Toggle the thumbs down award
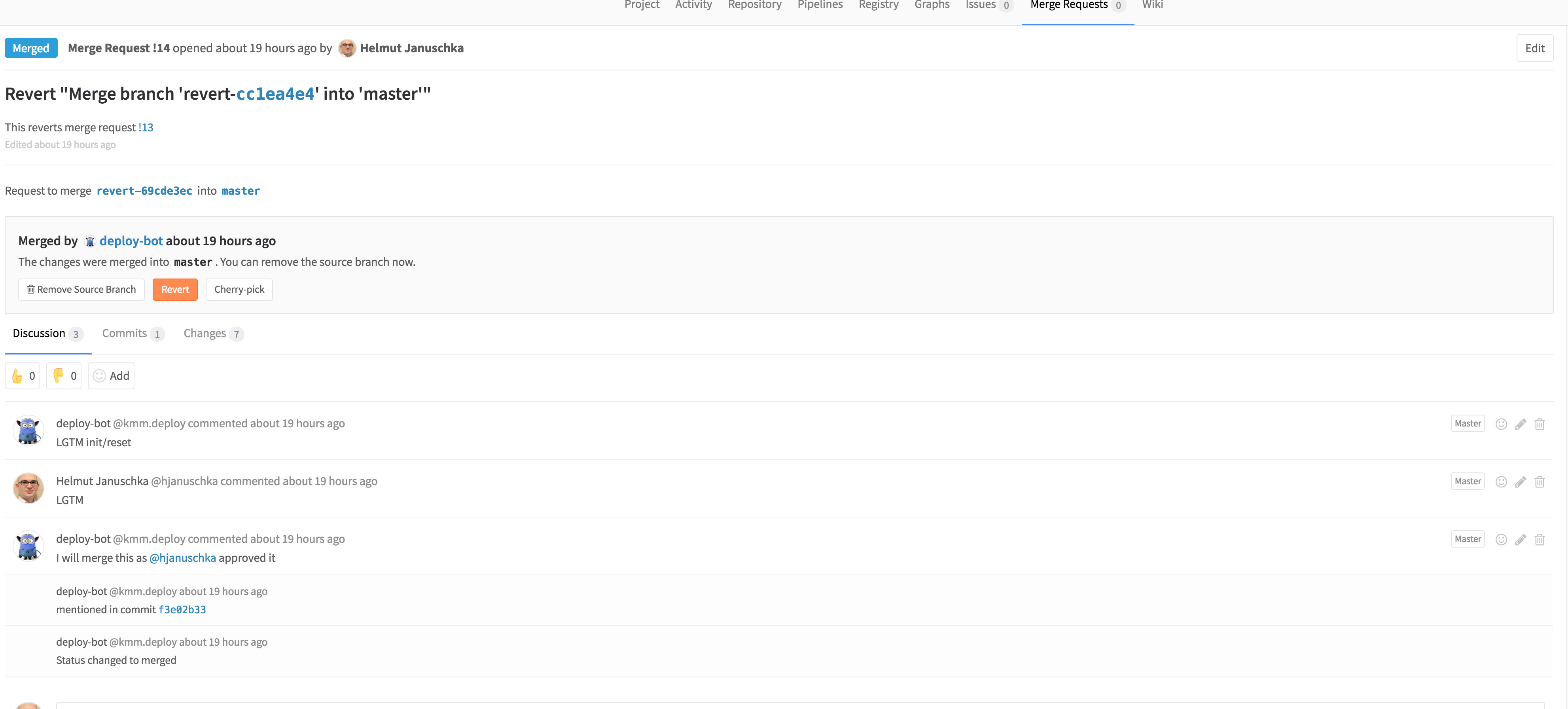 click(x=64, y=376)
